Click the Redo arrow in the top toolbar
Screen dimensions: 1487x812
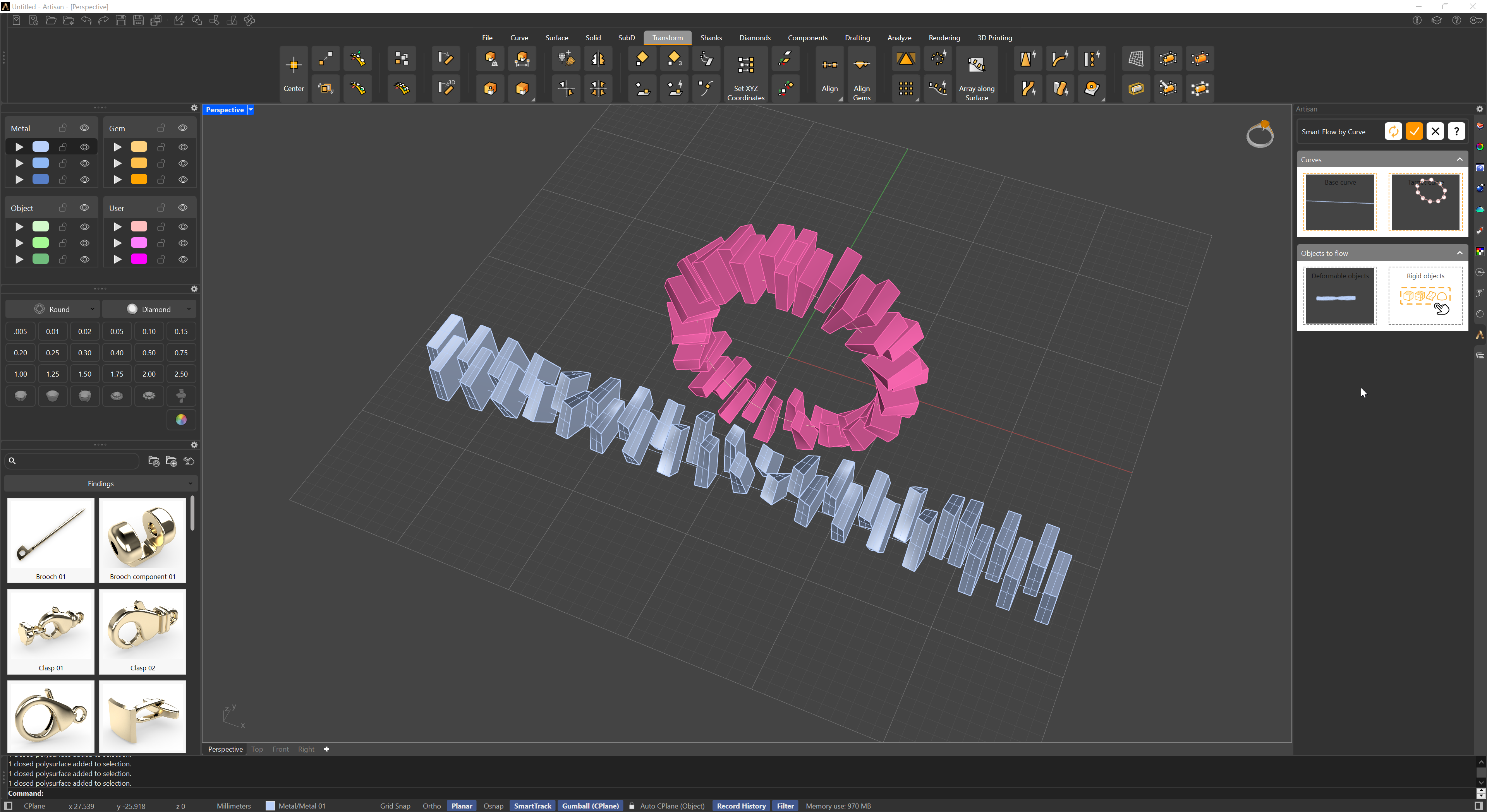click(103, 20)
